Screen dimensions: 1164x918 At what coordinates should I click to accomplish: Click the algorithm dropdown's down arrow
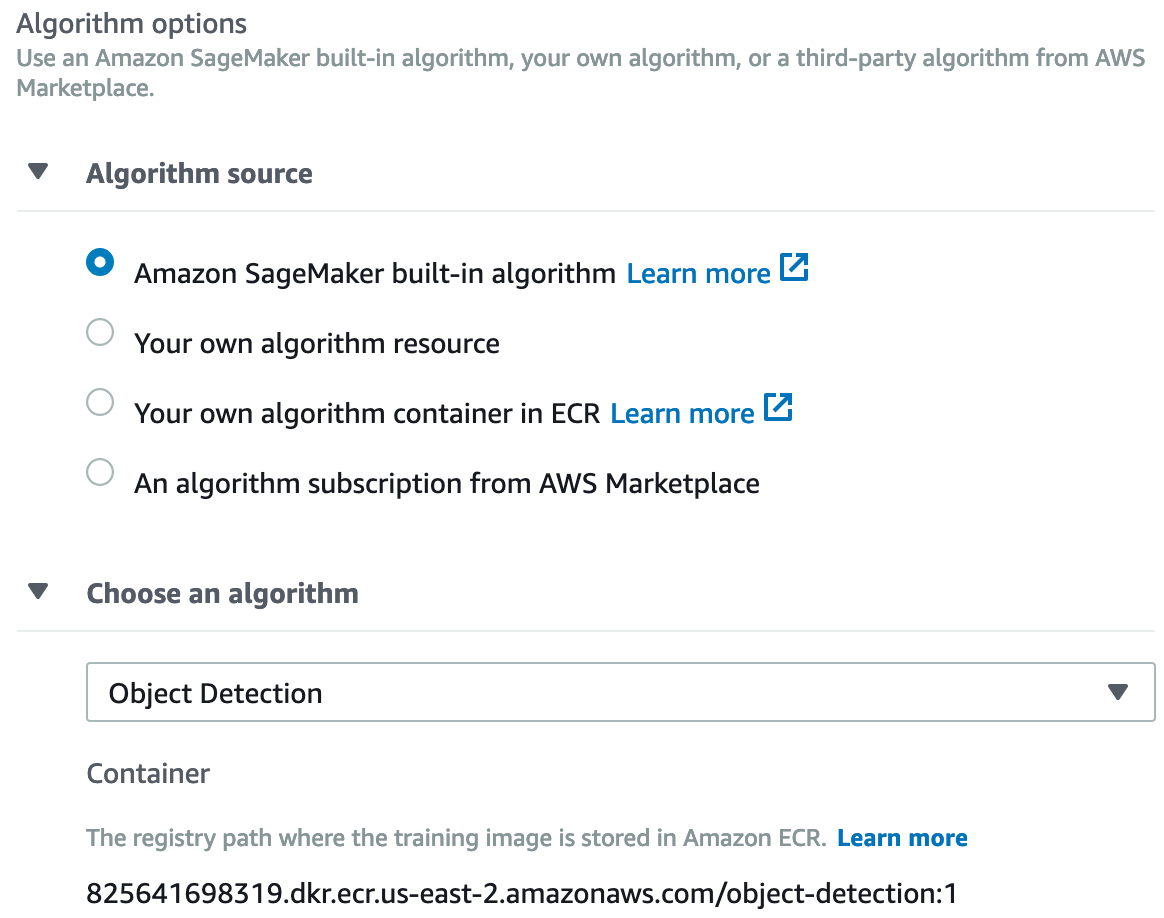(x=1118, y=692)
